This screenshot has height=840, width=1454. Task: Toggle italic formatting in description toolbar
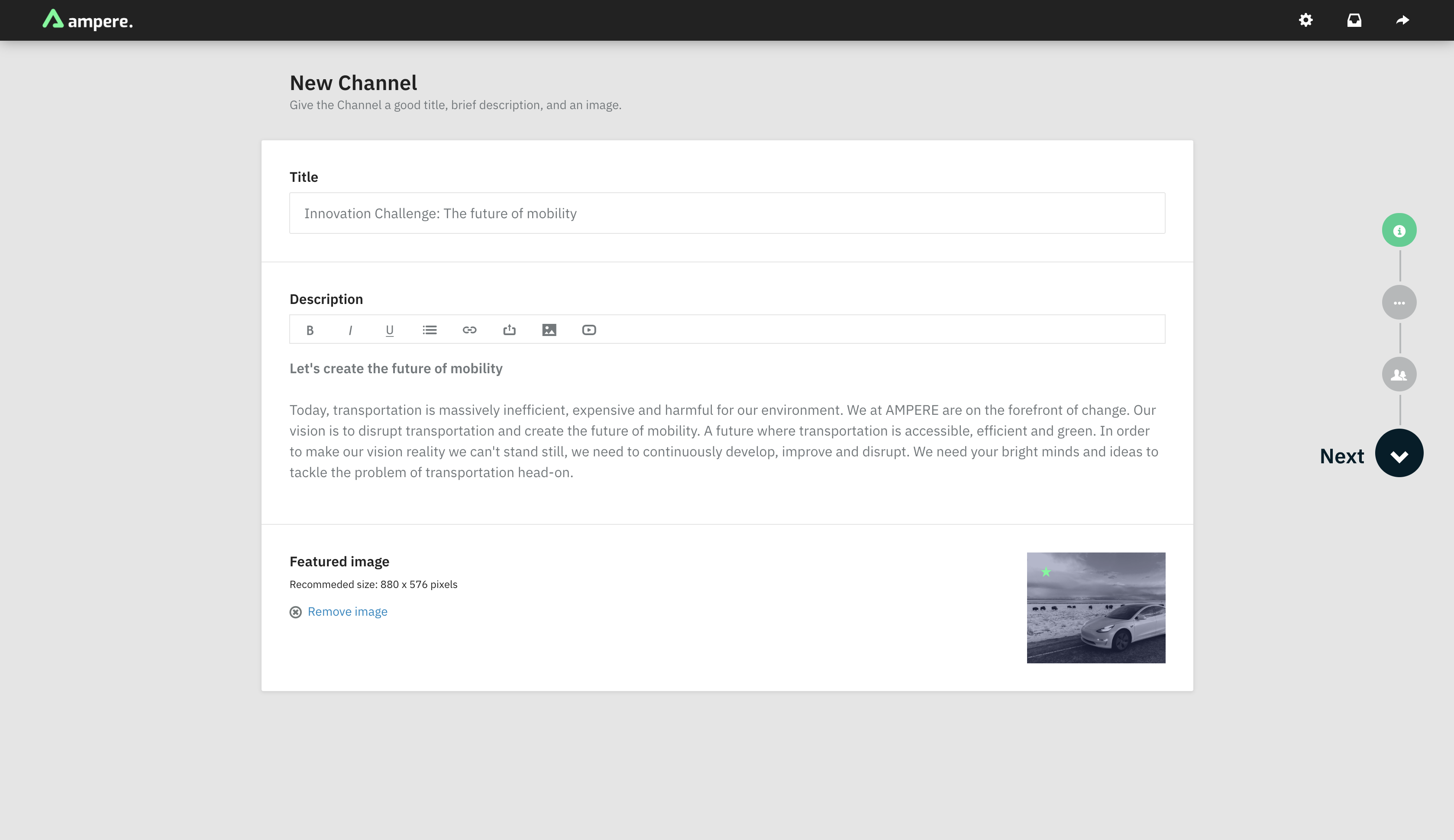[x=350, y=330]
